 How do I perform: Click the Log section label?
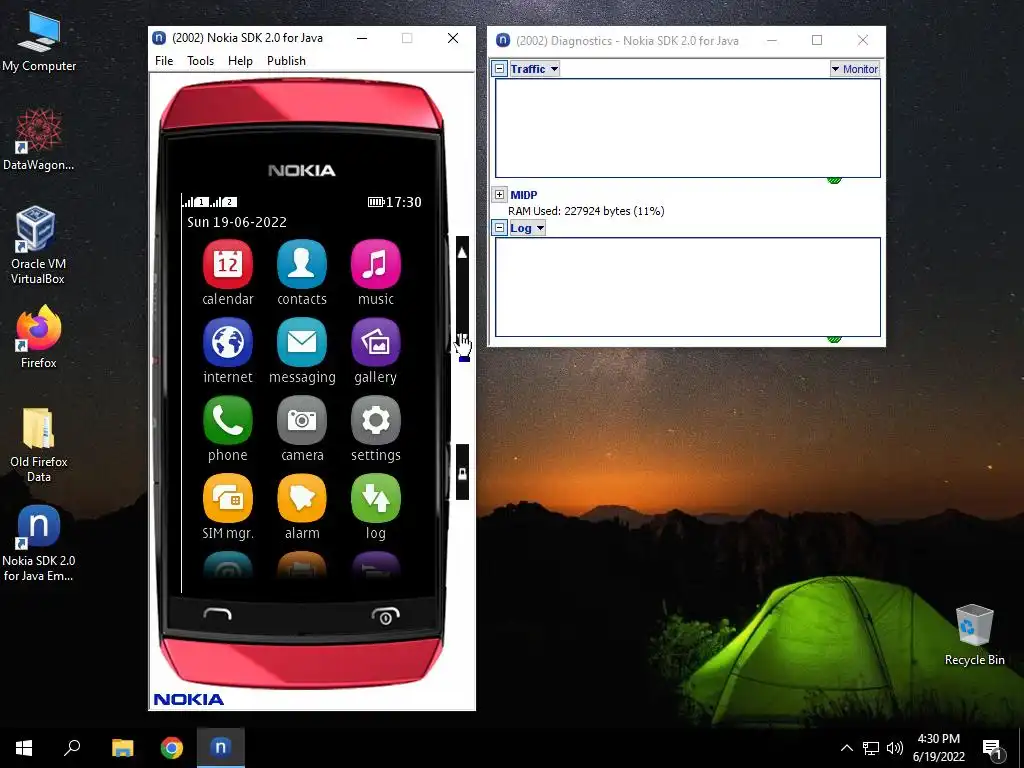[520, 228]
